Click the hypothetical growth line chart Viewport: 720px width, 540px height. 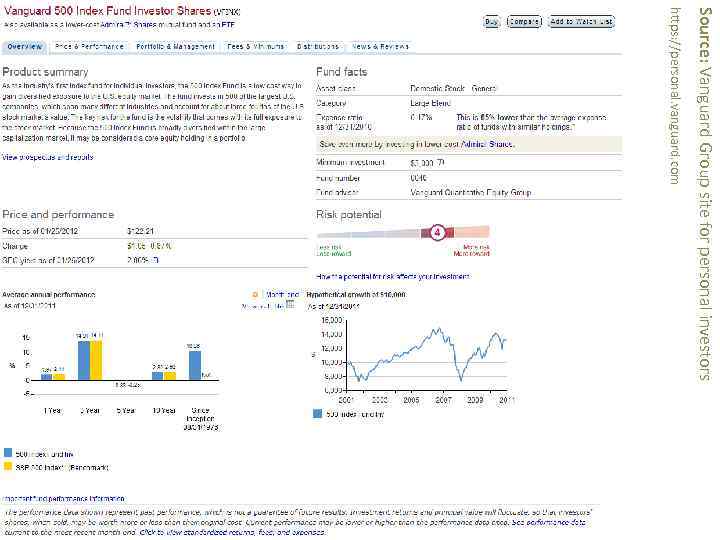click(x=426, y=355)
